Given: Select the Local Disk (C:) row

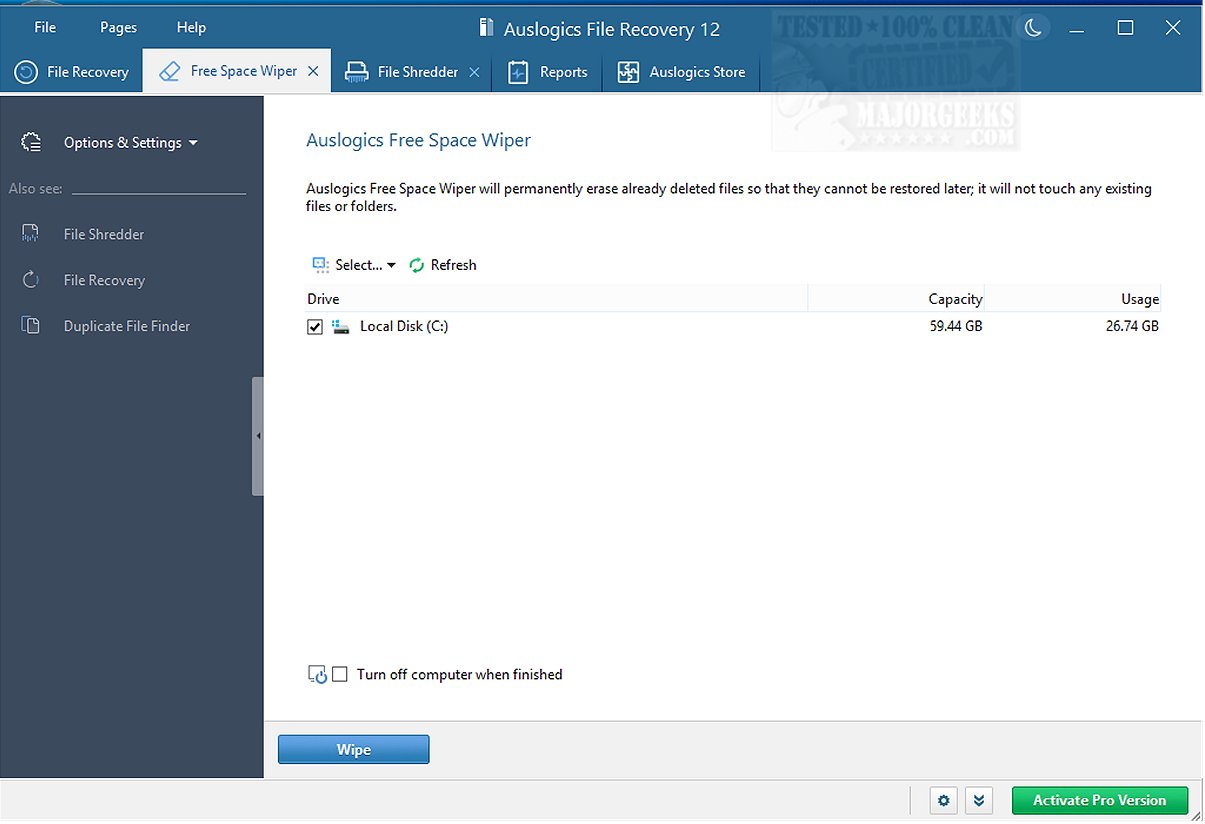Looking at the screenshot, I should 733,326.
